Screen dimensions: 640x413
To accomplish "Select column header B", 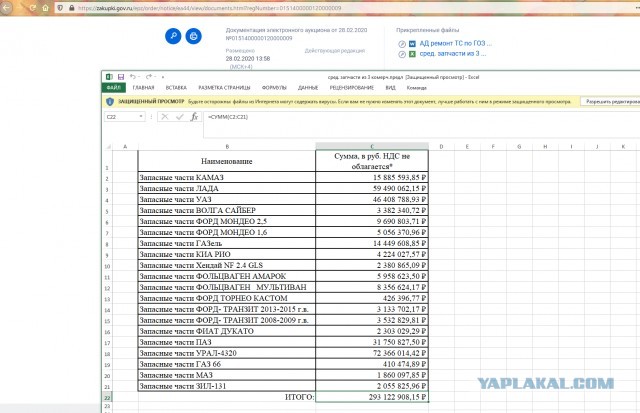I will 227,146.
